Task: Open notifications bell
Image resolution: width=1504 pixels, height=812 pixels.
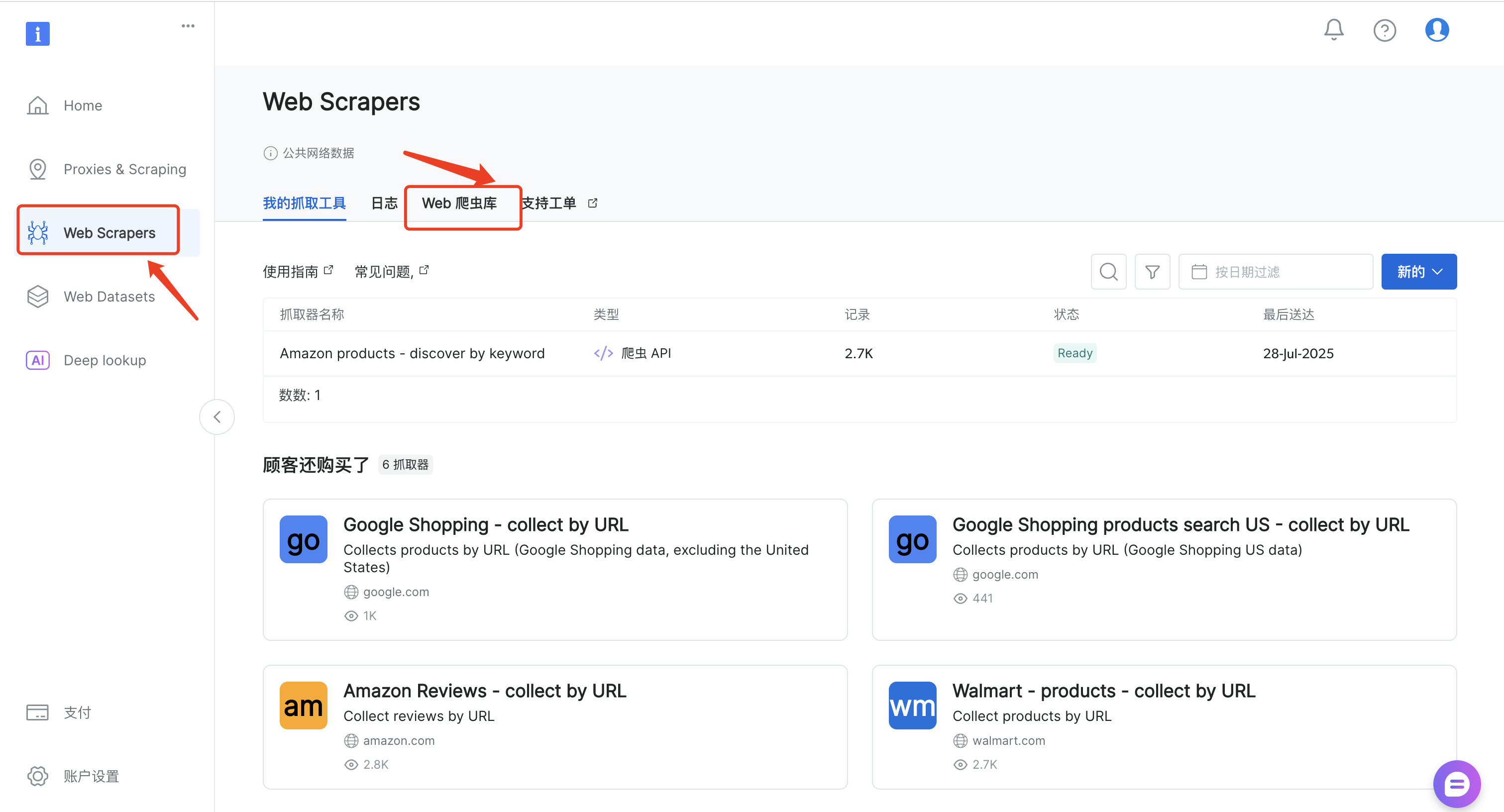Action: pos(1333,30)
